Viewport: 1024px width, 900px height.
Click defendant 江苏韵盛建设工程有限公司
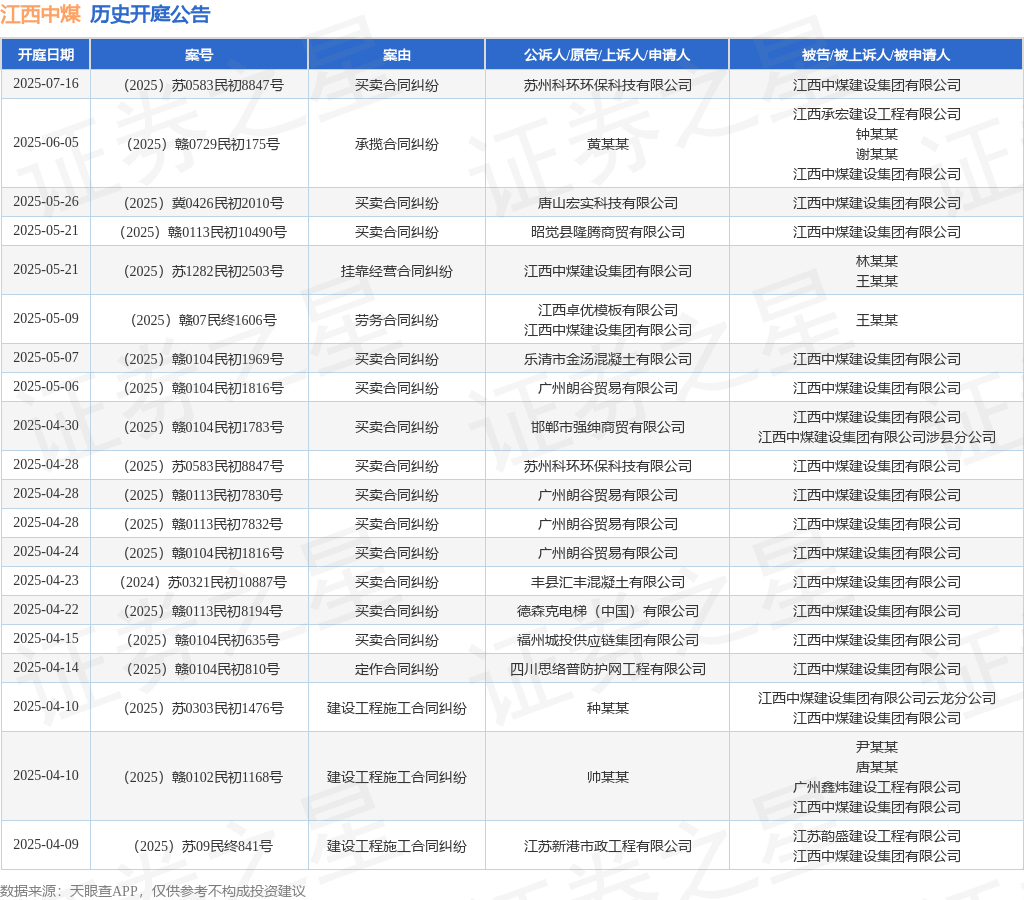[876, 836]
